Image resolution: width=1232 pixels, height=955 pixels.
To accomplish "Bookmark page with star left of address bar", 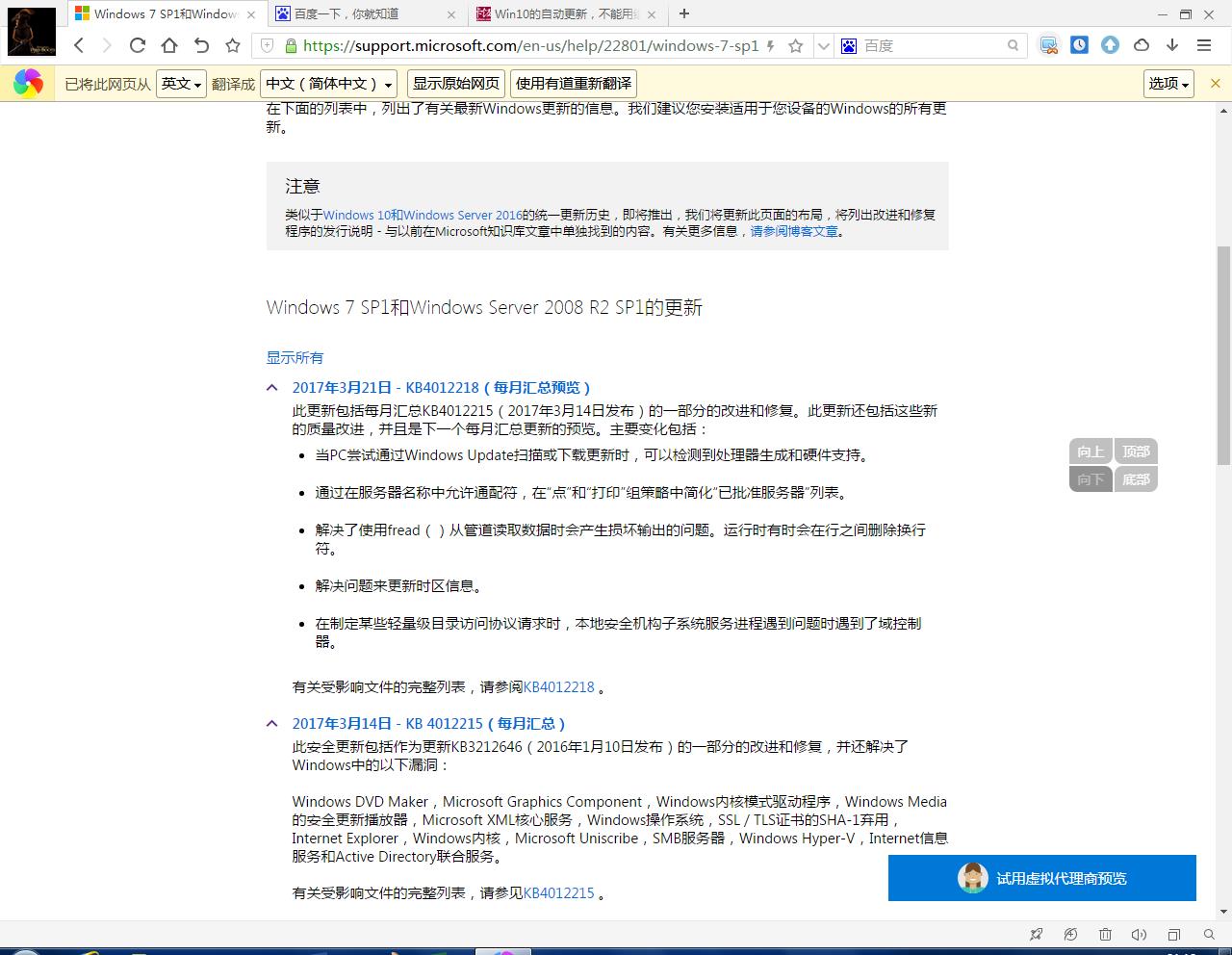I will pos(233,45).
